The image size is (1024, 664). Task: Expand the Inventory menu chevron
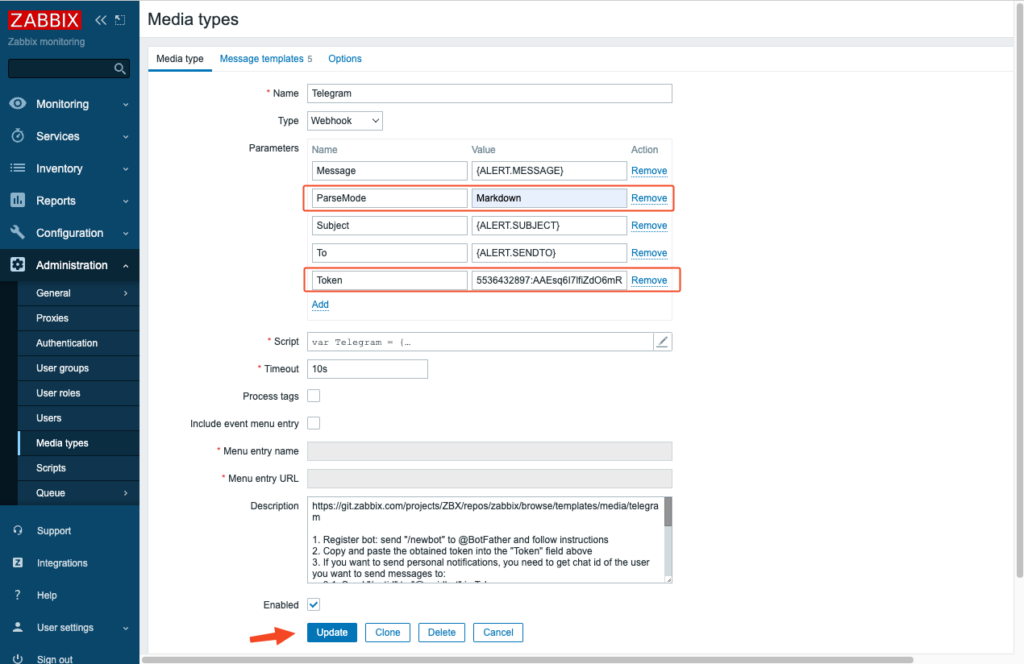point(125,169)
